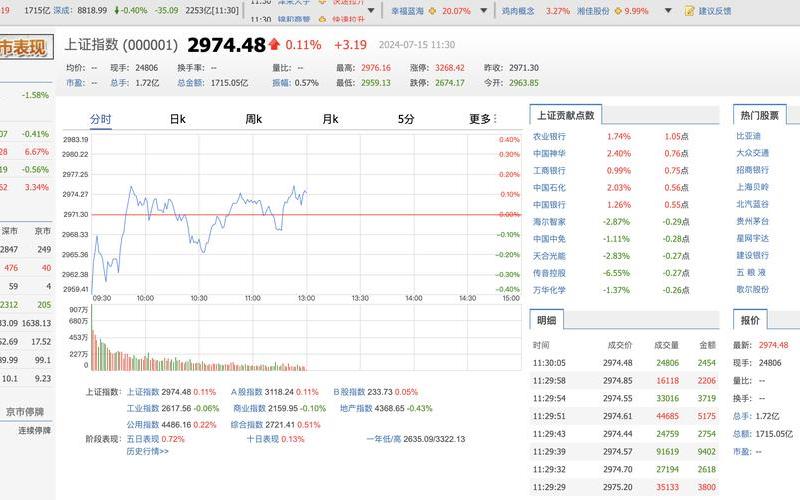Viewport: 800px width, 500px height.
Task: Select the 明细 tab
Action: (546, 320)
